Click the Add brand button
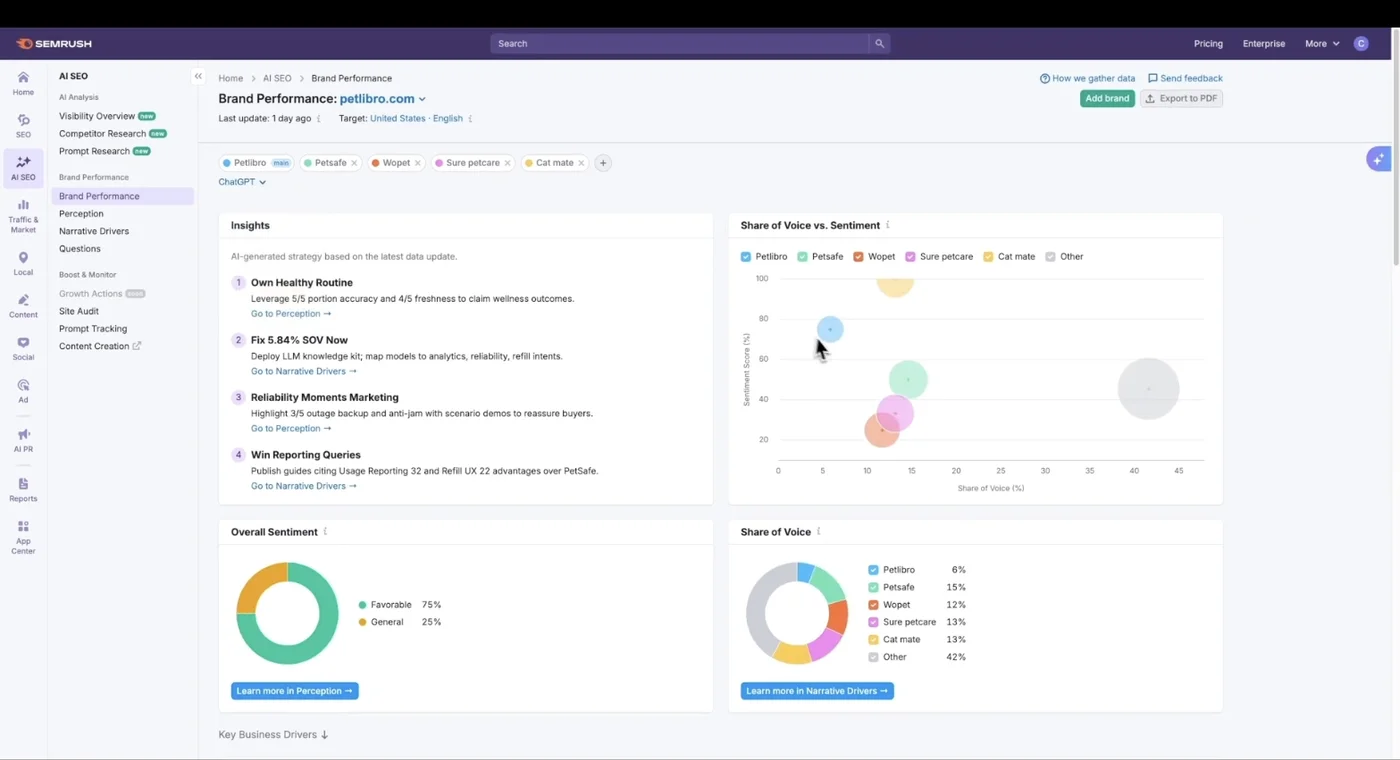This screenshot has width=1400, height=760. tap(1107, 98)
